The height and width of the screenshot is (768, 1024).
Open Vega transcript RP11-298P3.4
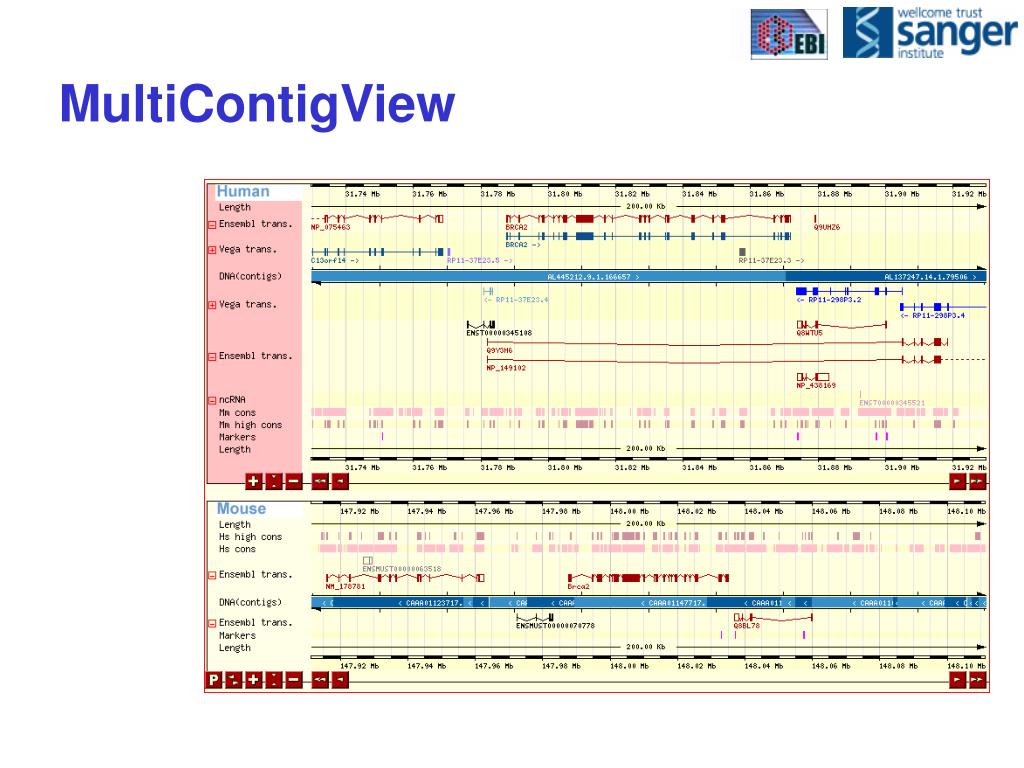click(x=933, y=315)
